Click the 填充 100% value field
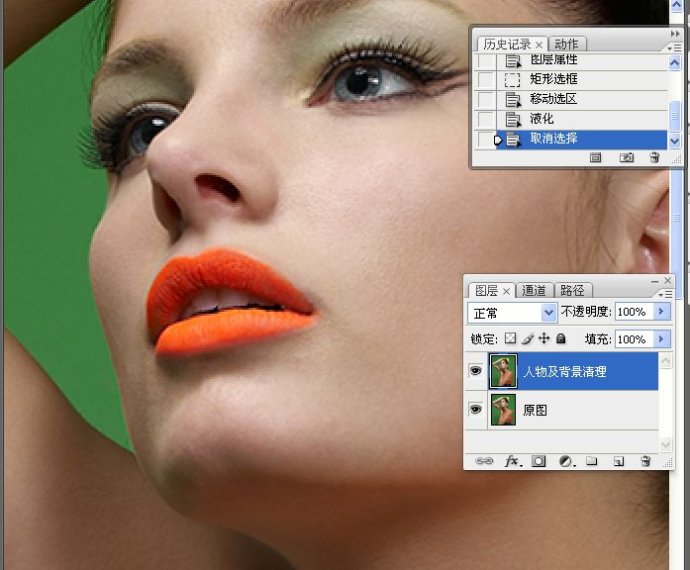 (634, 339)
